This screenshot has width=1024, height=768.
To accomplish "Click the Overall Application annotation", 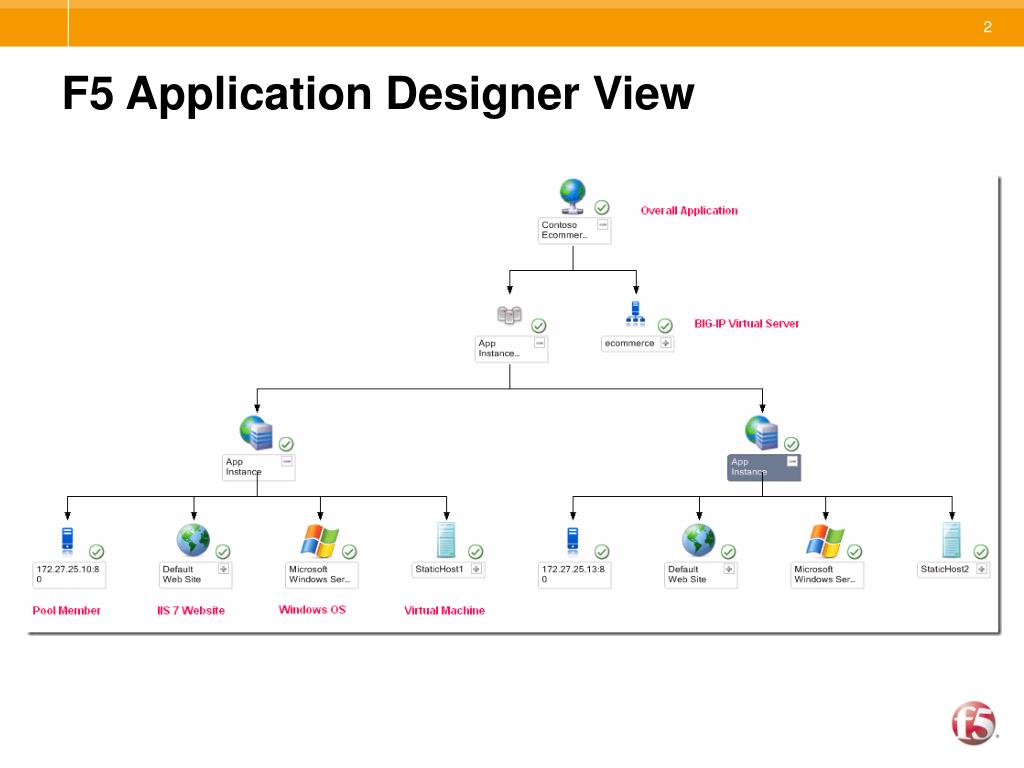I will point(689,210).
